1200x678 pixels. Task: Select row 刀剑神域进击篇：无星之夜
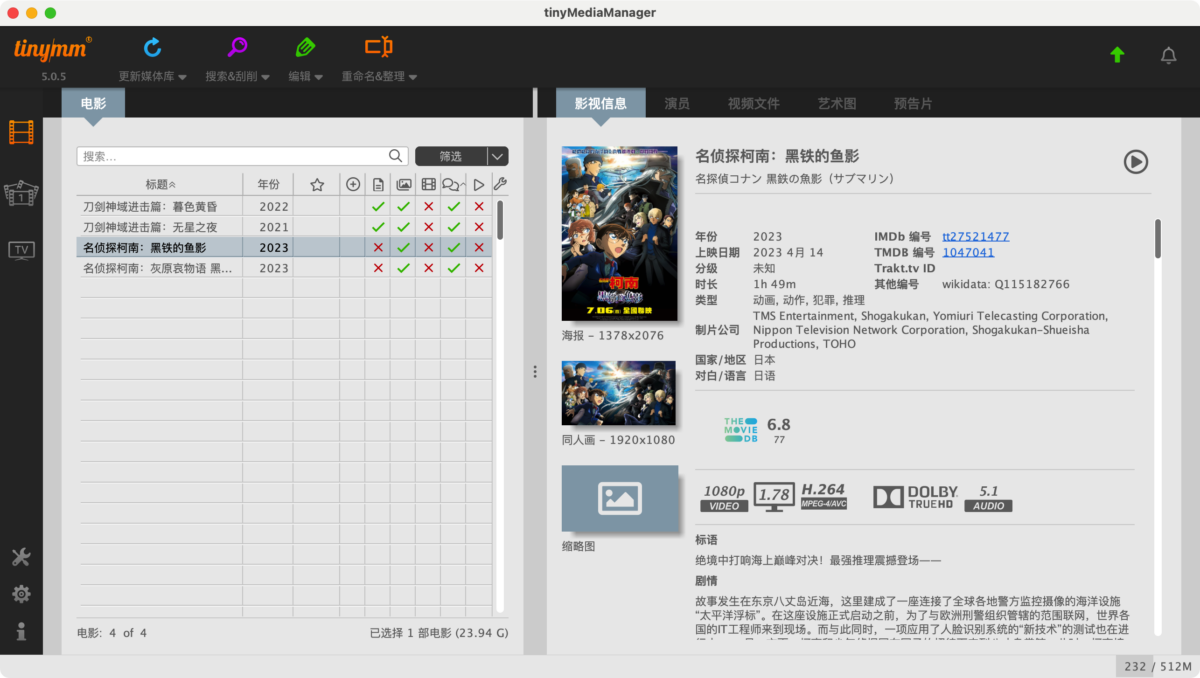pyautogui.click(x=284, y=227)
